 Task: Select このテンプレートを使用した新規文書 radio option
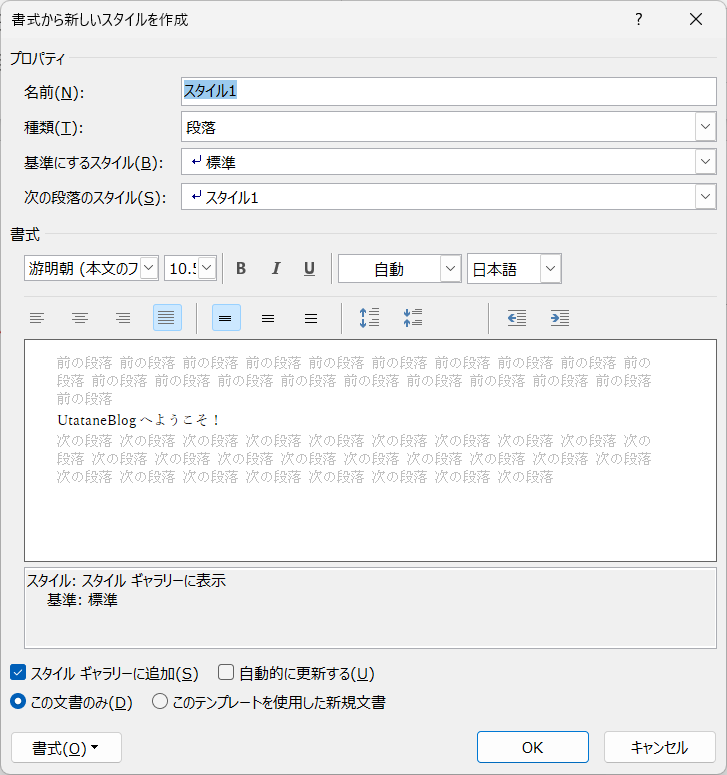[x=160, y=701]
